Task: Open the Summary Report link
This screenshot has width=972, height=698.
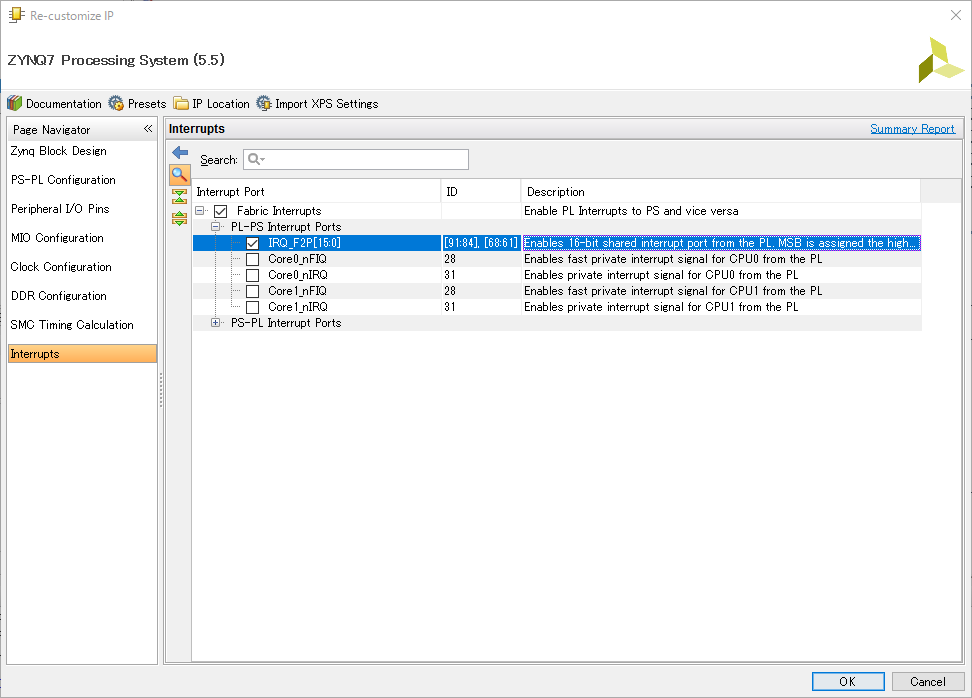Action: (912, 129)
